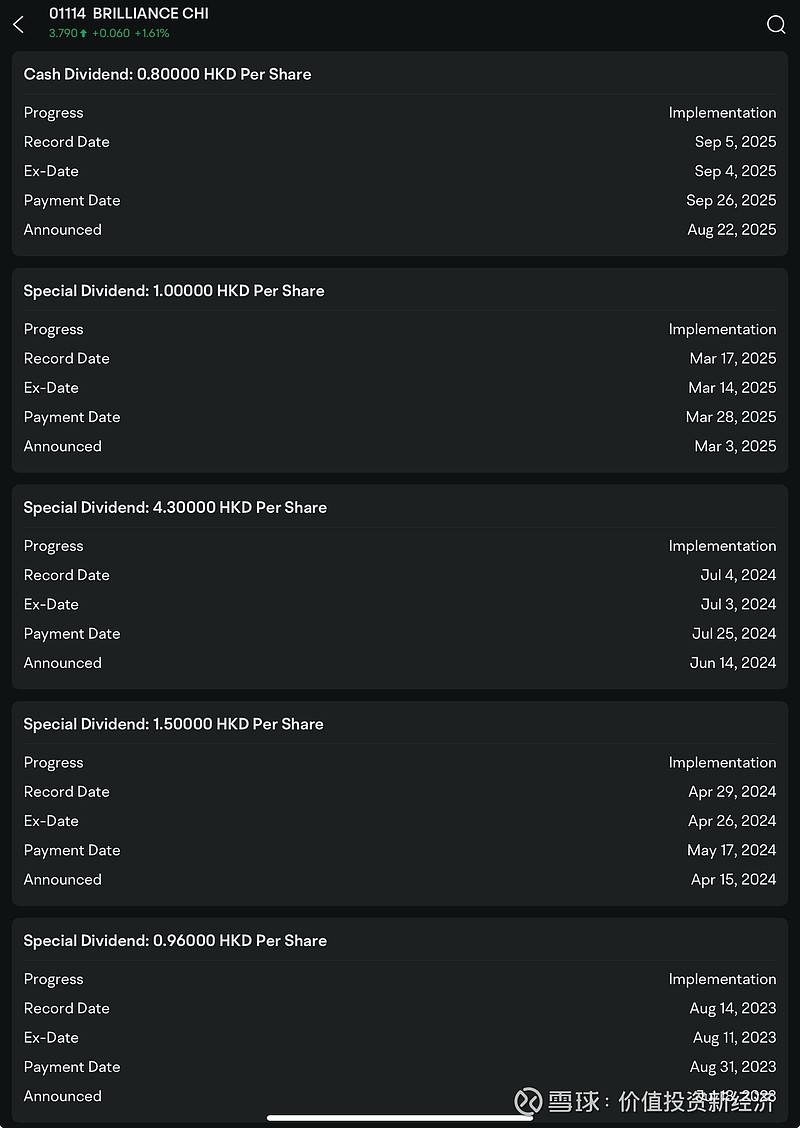Tap the green price up-arrow indicator
800x1128 pixels.
point(83,34)
